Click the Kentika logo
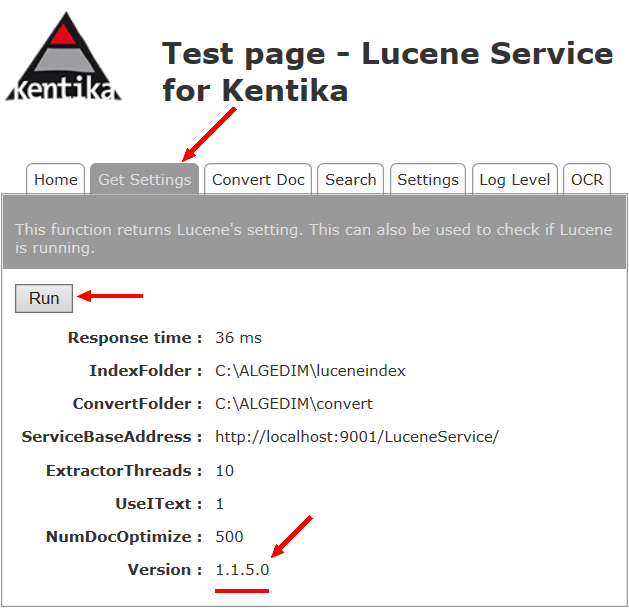629x608 pixels. pyautogui.click(x=64, y=57)
